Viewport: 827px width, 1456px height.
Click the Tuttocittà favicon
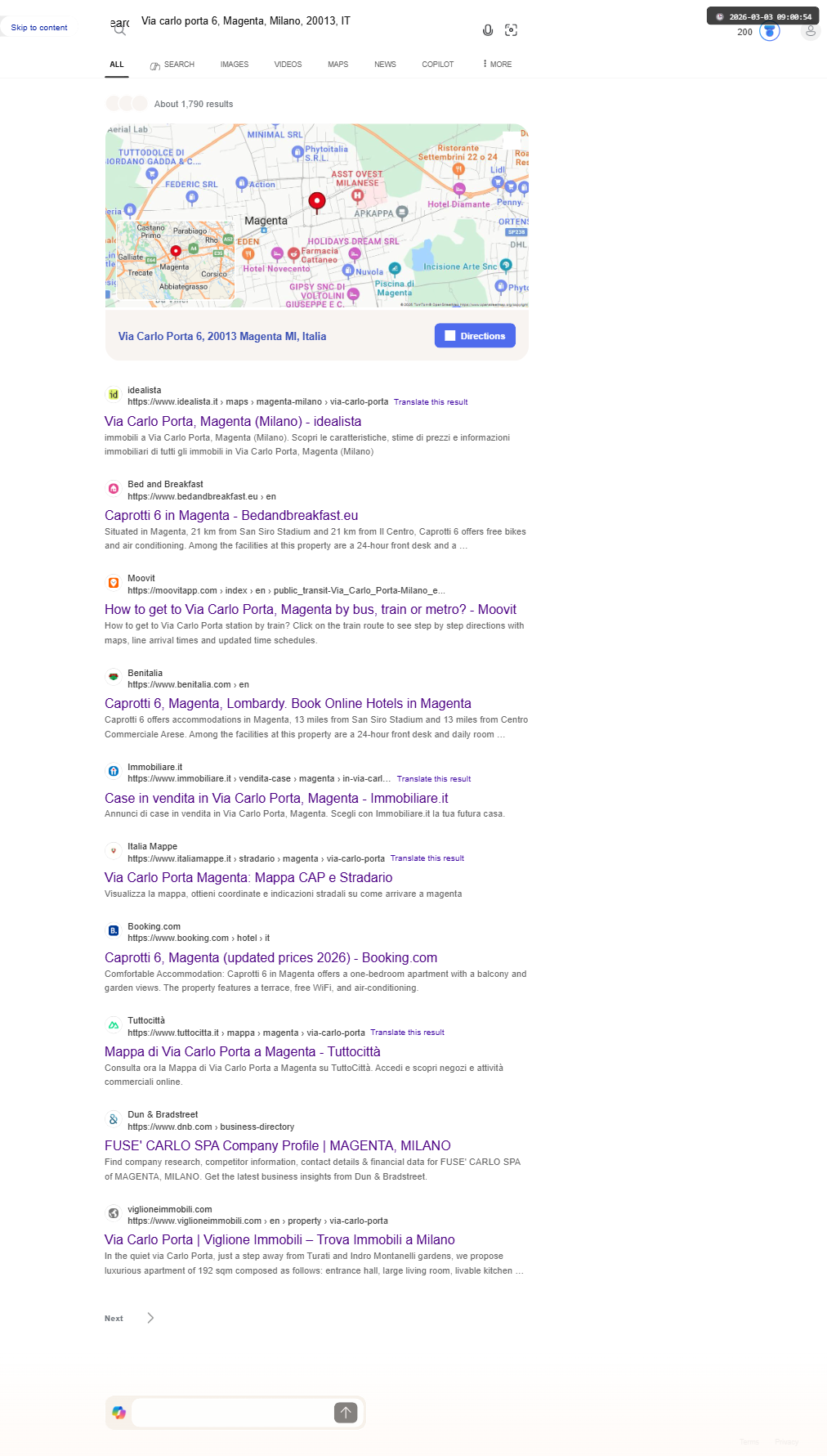(114, 1024)
